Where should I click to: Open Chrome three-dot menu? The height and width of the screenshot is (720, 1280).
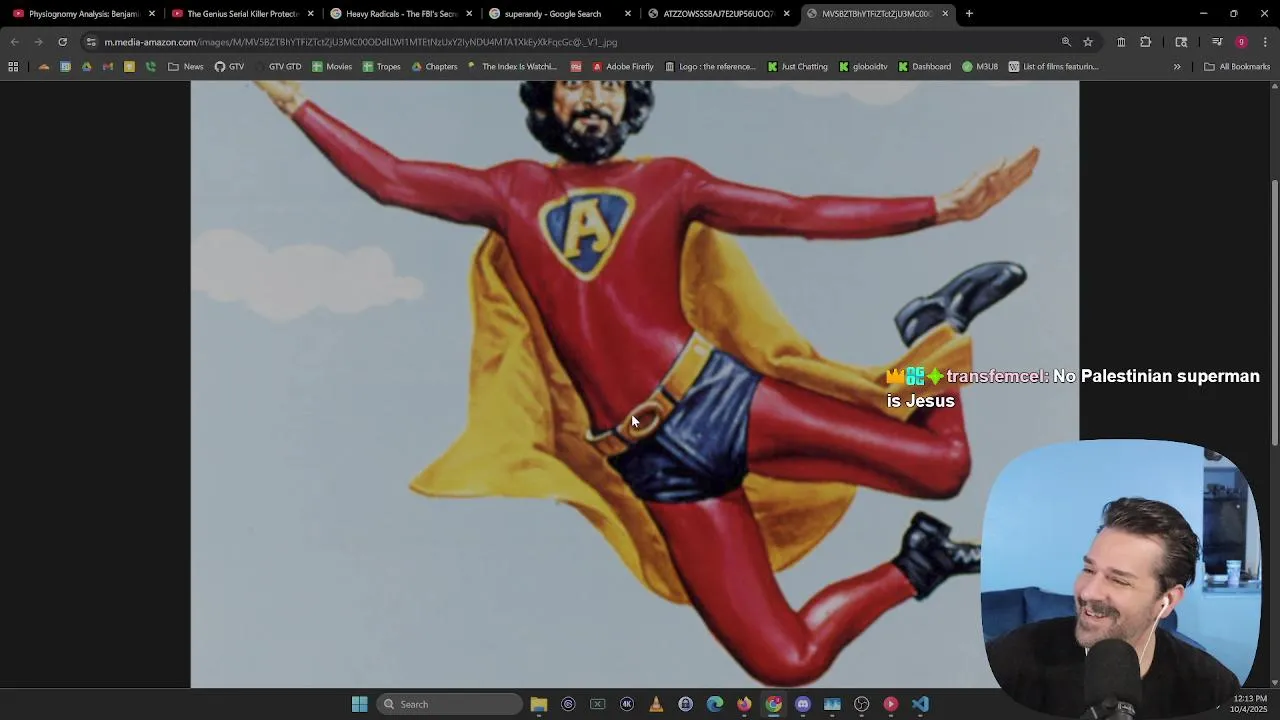coord(1265,42)
